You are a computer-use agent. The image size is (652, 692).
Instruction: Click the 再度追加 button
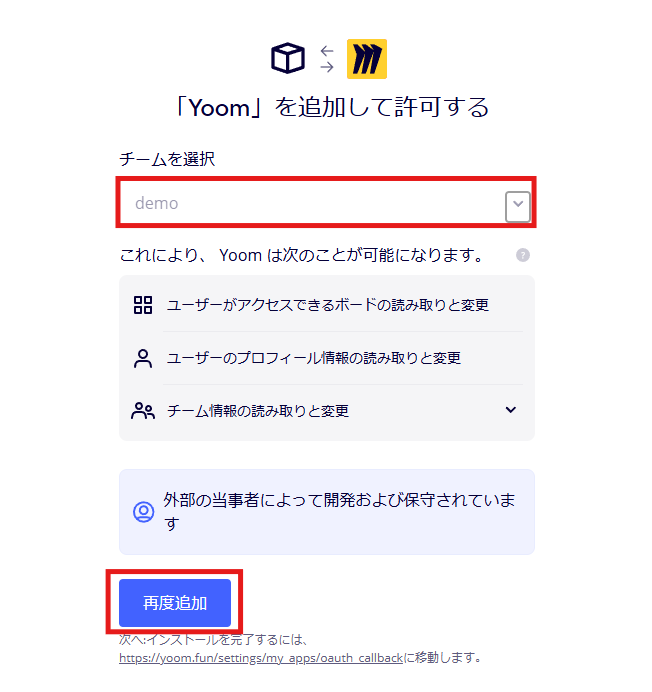175,603
